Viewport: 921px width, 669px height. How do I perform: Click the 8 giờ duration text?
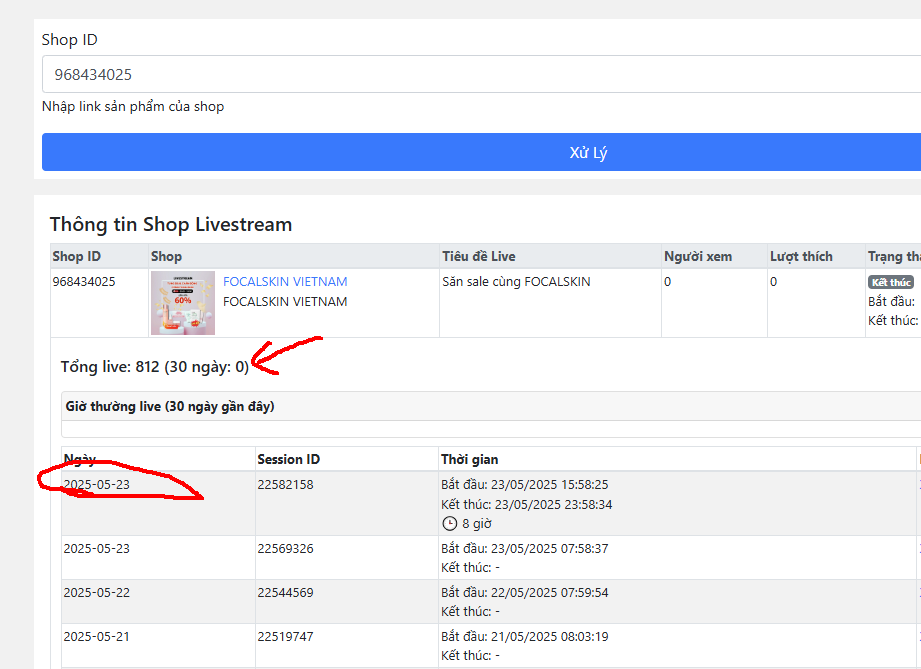pos(476,523)
